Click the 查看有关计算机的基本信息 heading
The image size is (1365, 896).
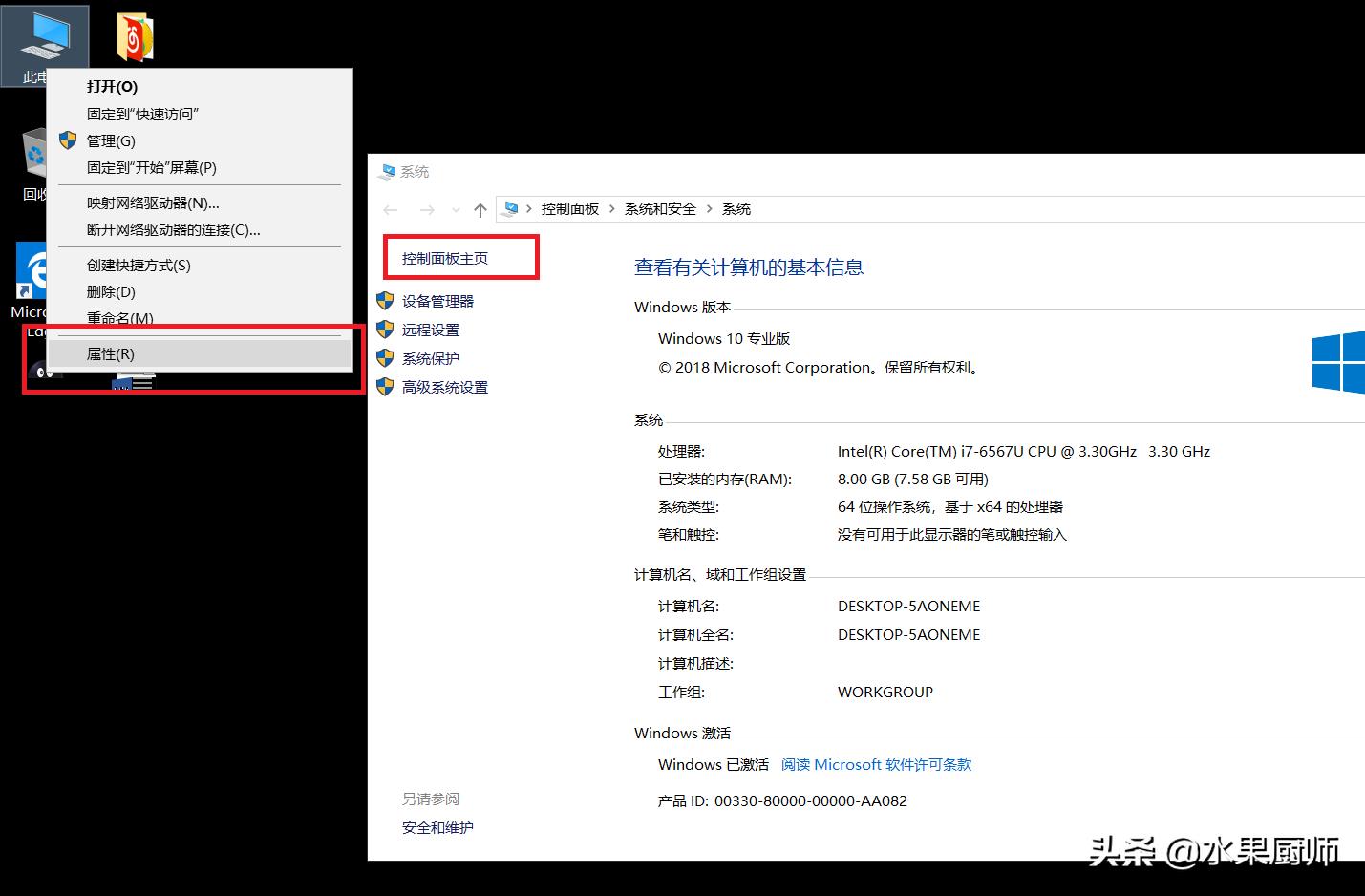point(749,267)
